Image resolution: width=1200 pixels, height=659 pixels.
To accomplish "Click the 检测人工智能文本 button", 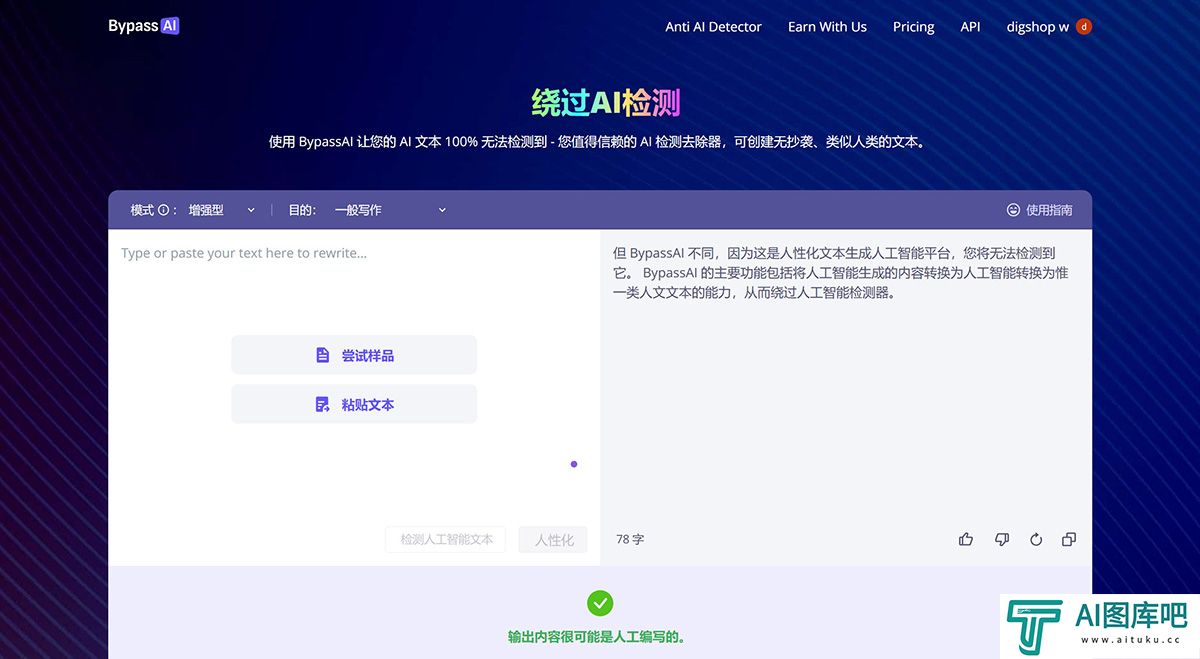I will coord(446,539).
